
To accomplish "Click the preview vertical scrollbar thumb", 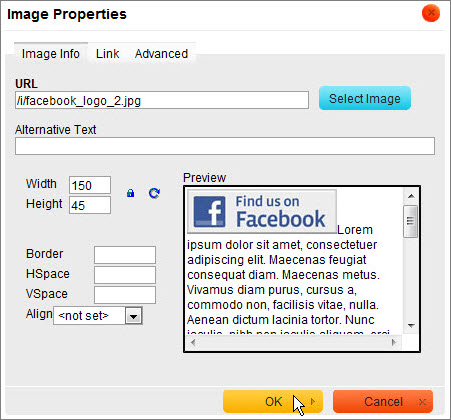I will tap(410, 221).
